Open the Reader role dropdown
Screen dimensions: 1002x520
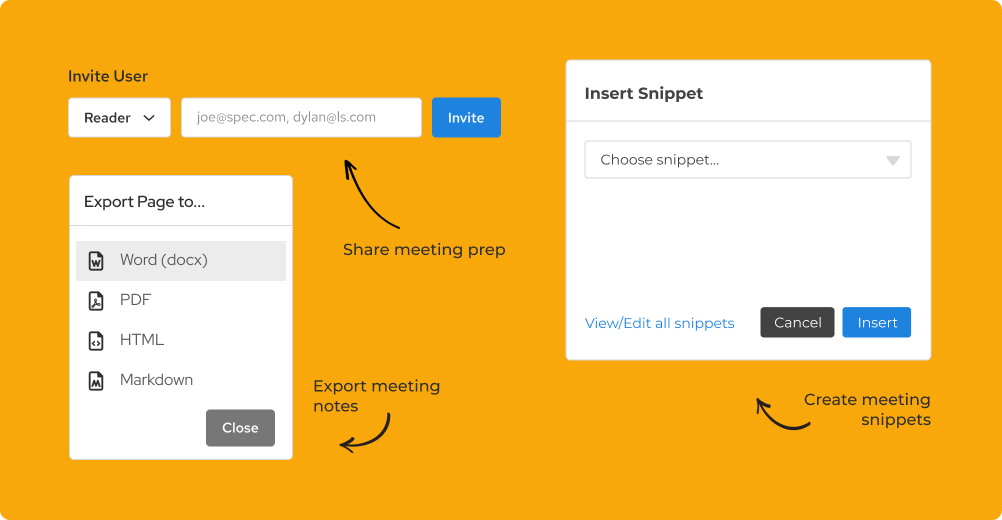(119, 118)
